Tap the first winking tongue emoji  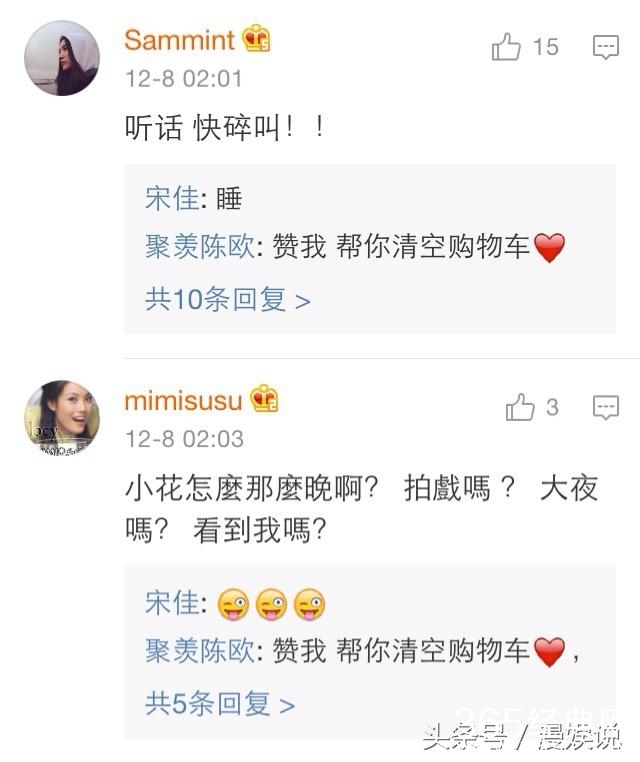point(233,604)
